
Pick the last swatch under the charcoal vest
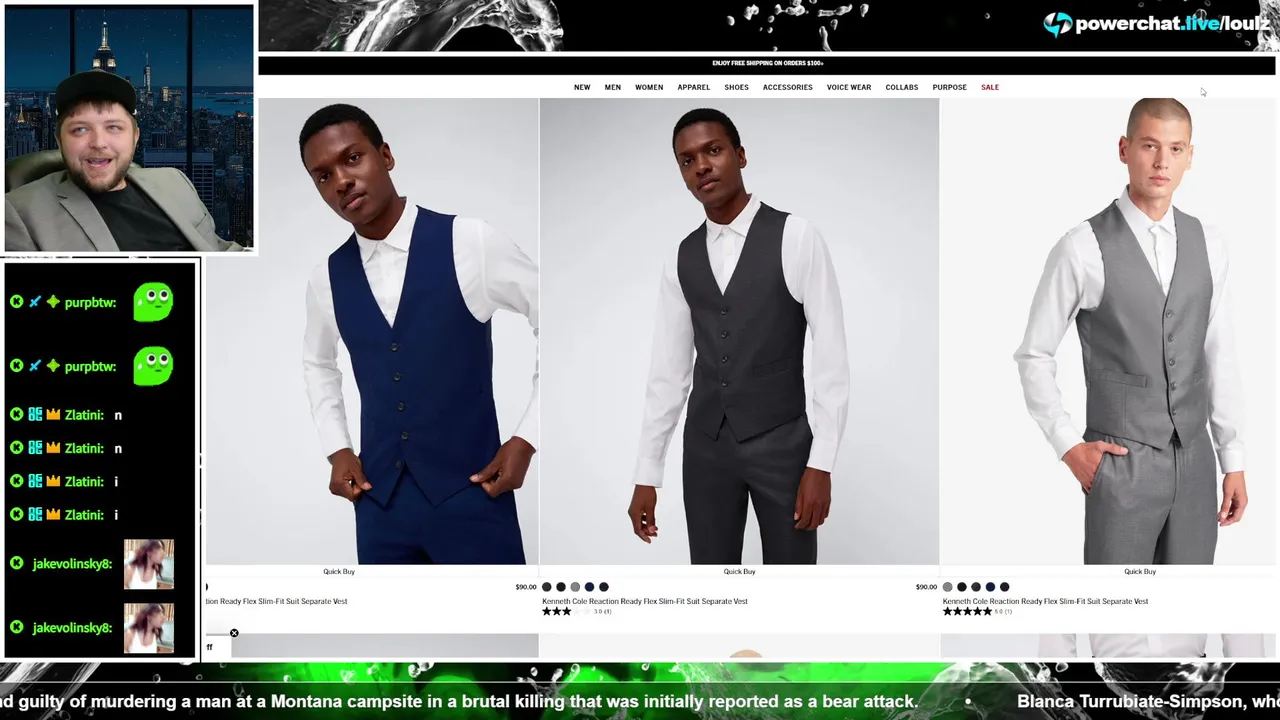pos(603,587)
